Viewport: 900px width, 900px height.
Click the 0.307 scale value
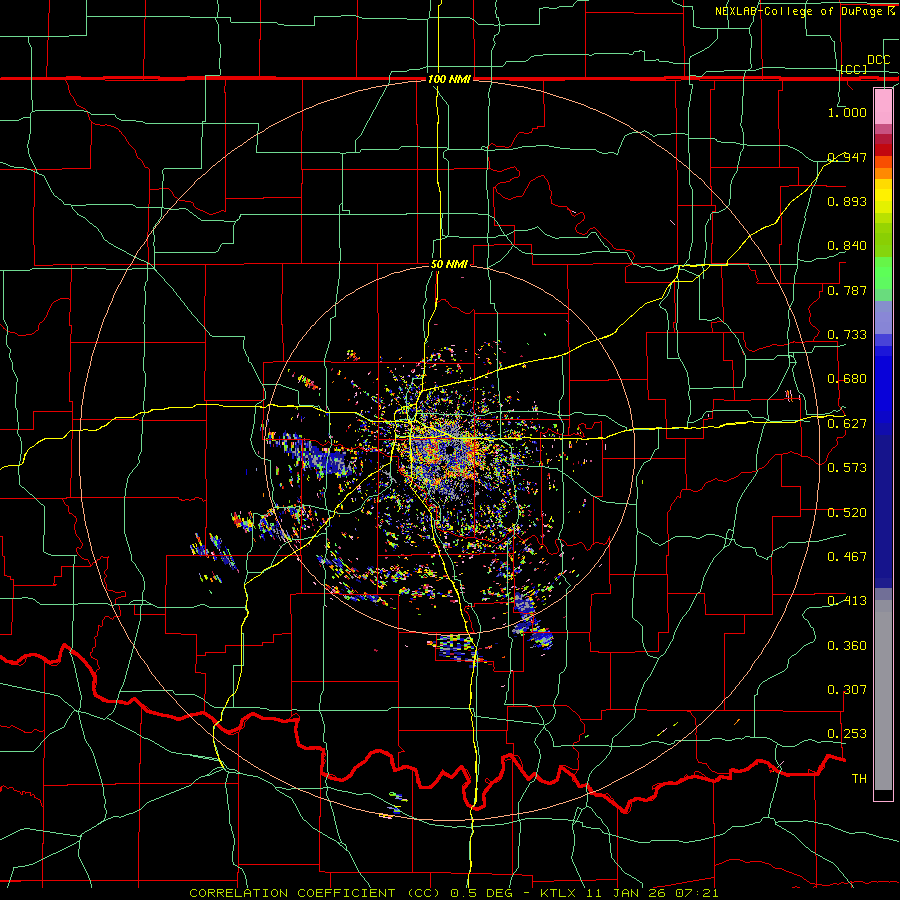pos(847,690)
